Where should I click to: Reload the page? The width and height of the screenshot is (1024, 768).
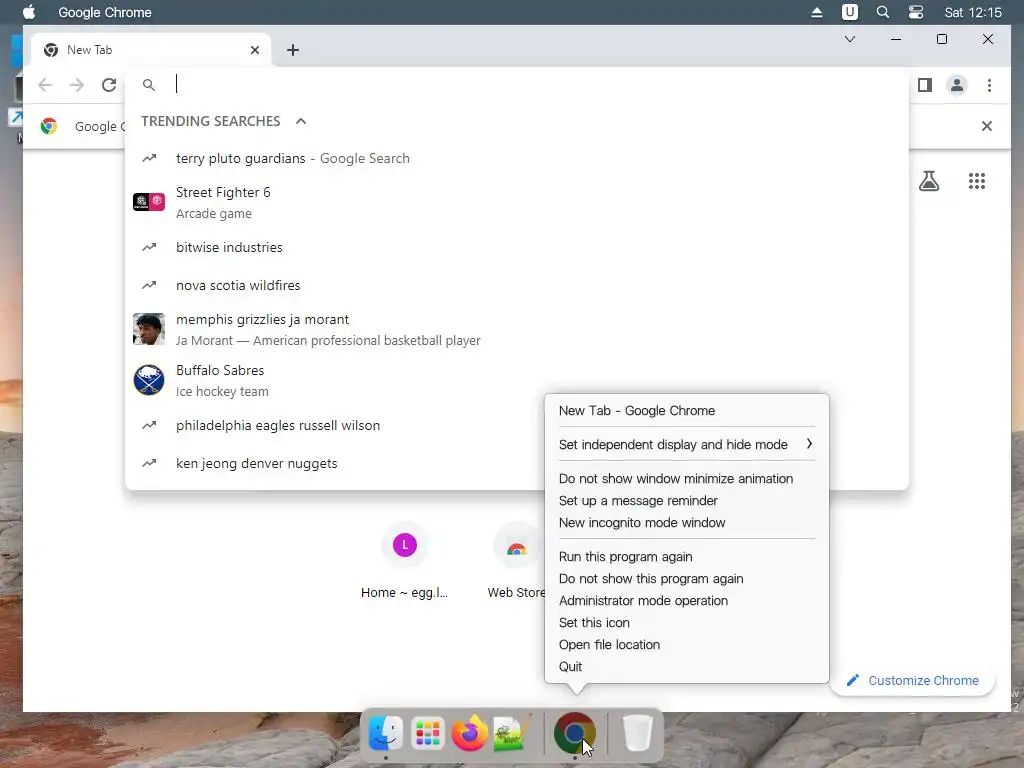[109, 85]
